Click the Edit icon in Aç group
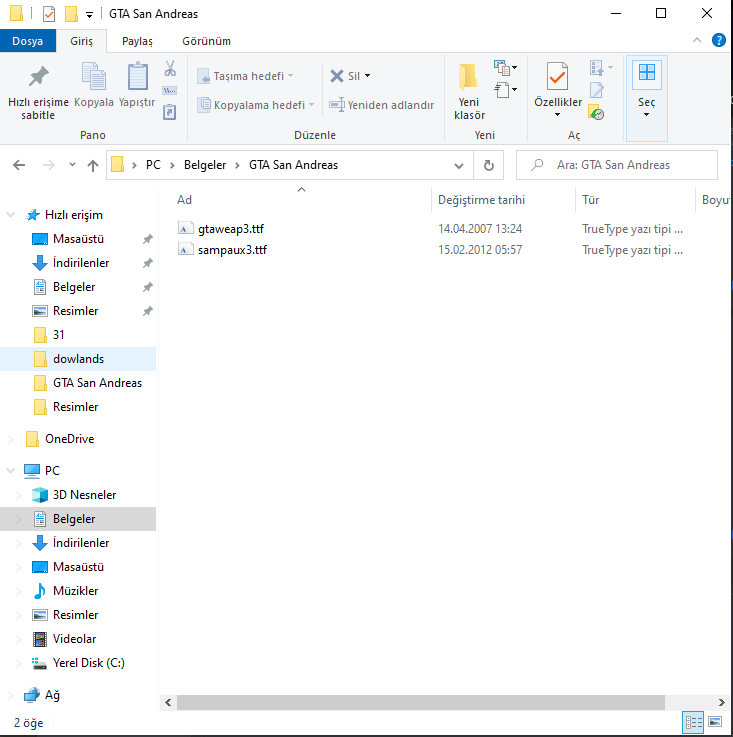733x737 pixels. (x=597, y=90)
